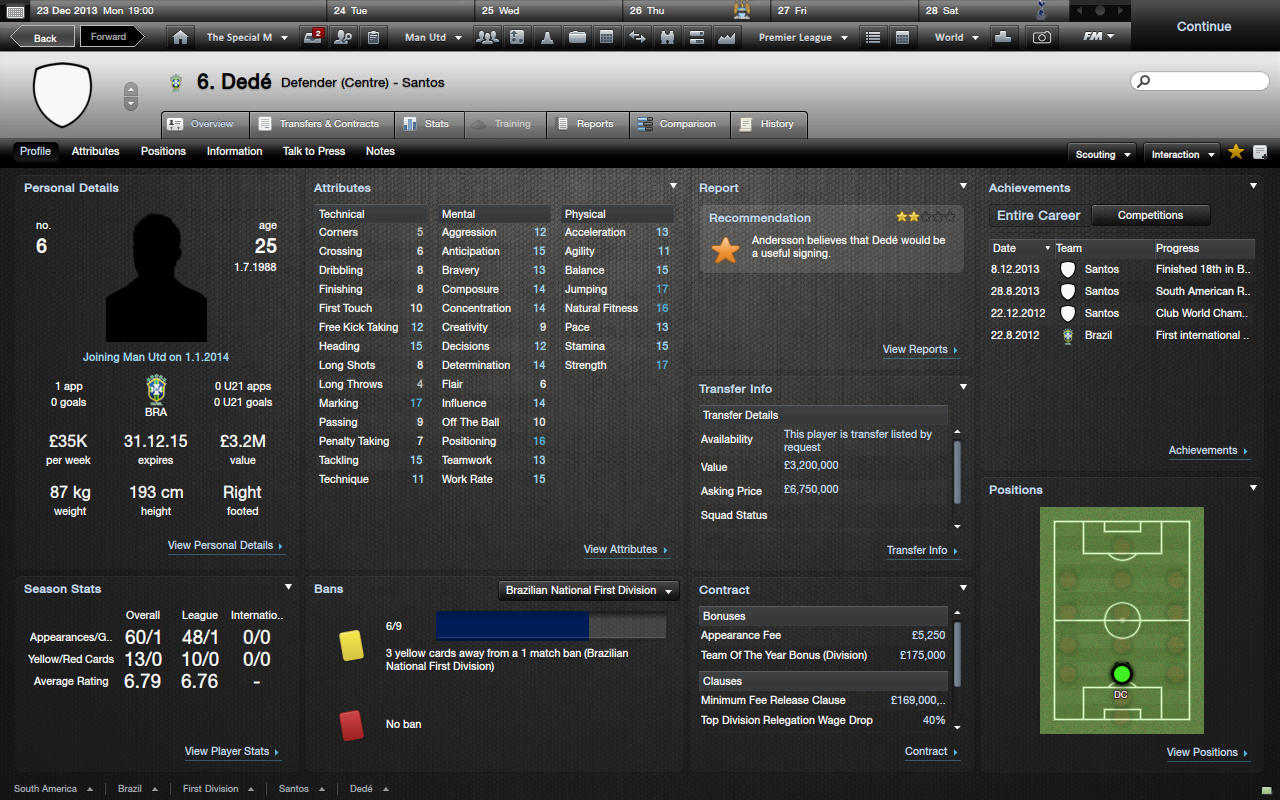Viewport: 1280px width, 800px height.
Task: Open View Attributes link
Action: point(626,550)
